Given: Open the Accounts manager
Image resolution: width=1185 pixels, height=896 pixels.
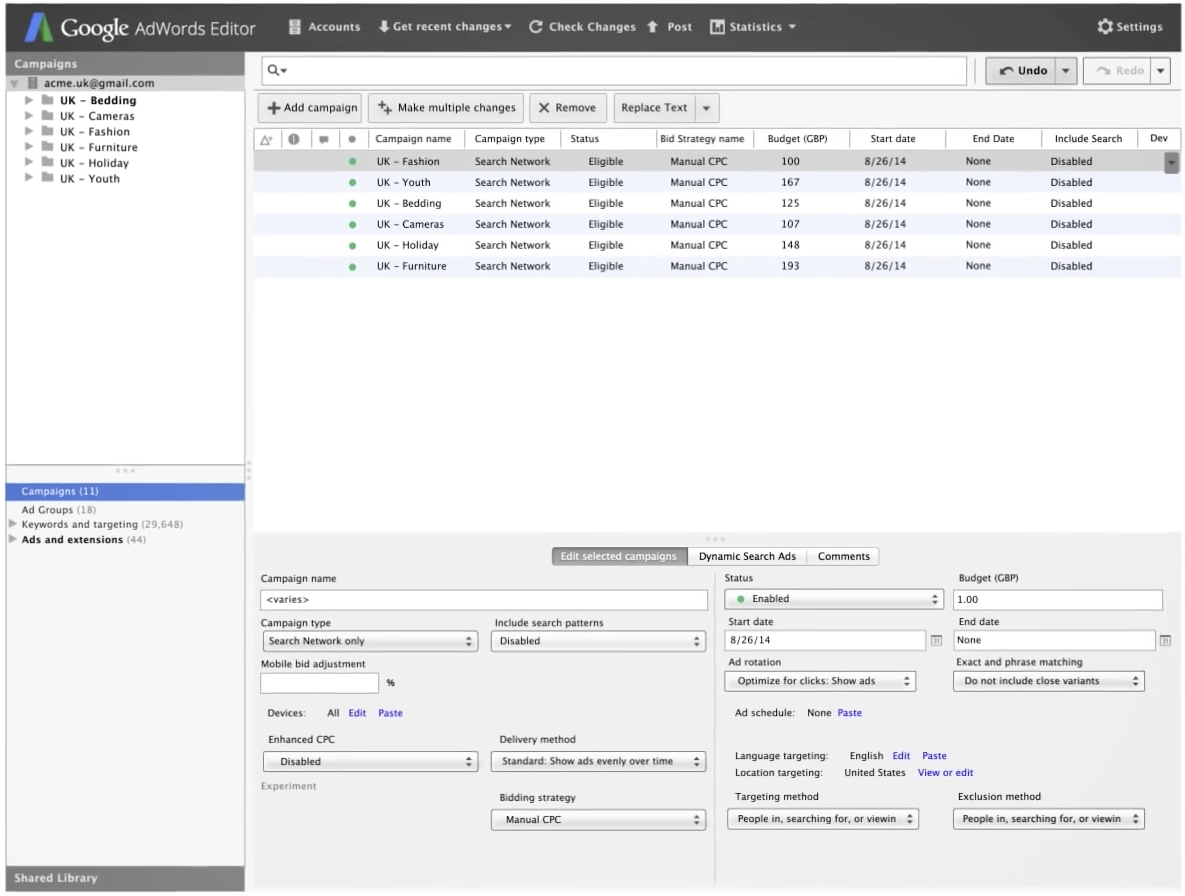Looking at the screenshot, I should (x=323, y=26).
